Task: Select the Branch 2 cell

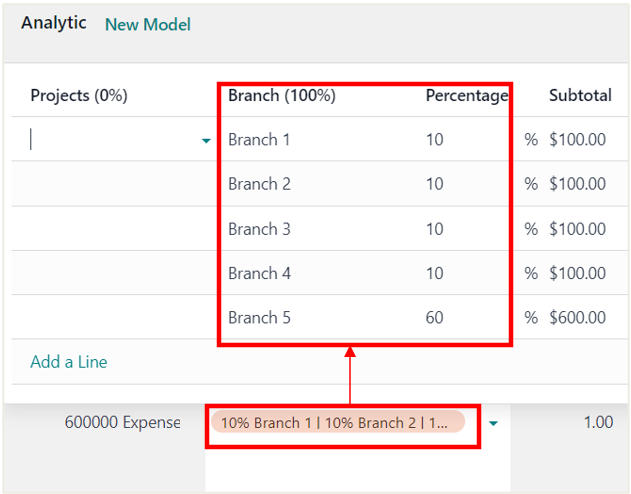Action: (x=259, y=184)
